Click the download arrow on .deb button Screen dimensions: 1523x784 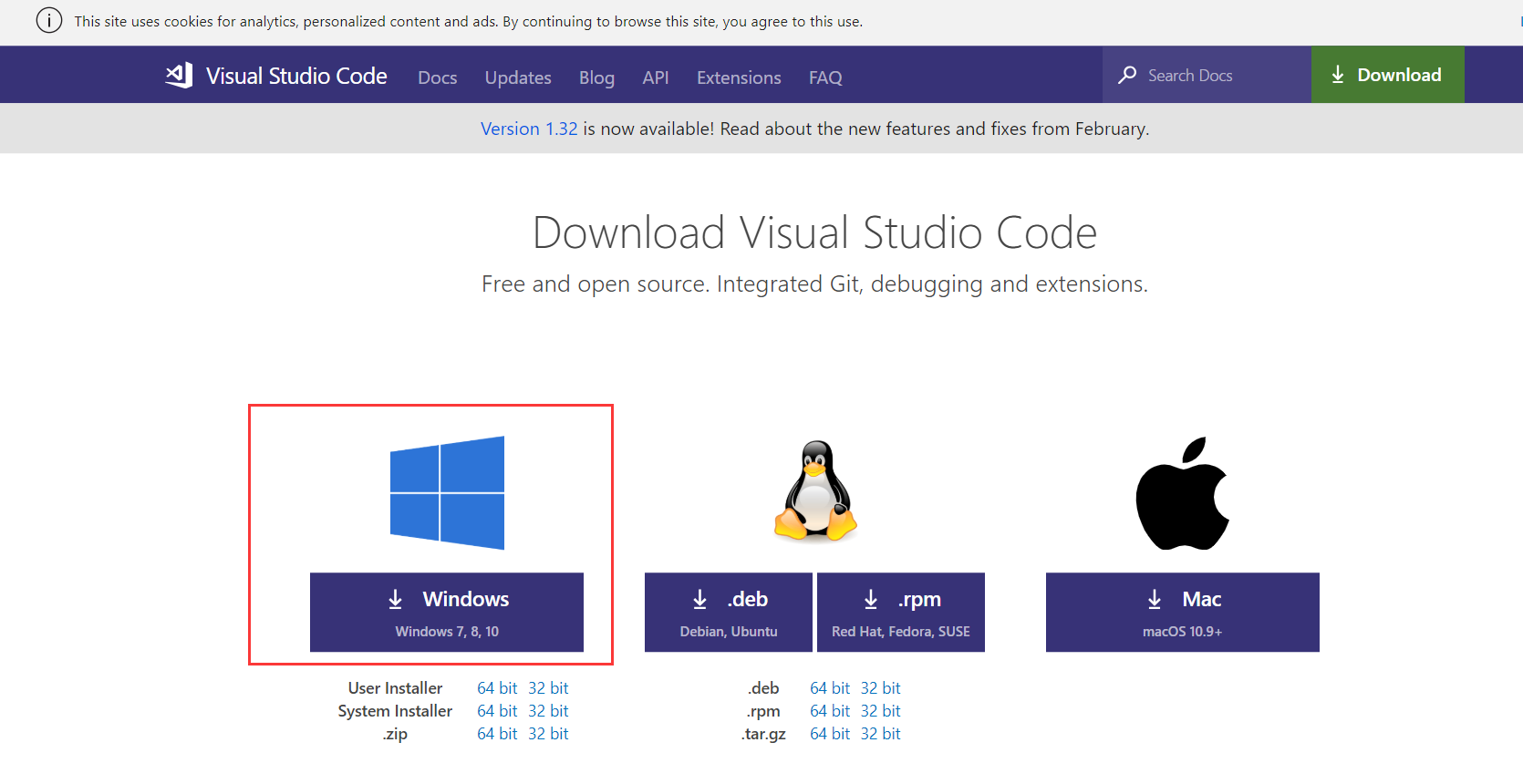click(x=699, y=599)
